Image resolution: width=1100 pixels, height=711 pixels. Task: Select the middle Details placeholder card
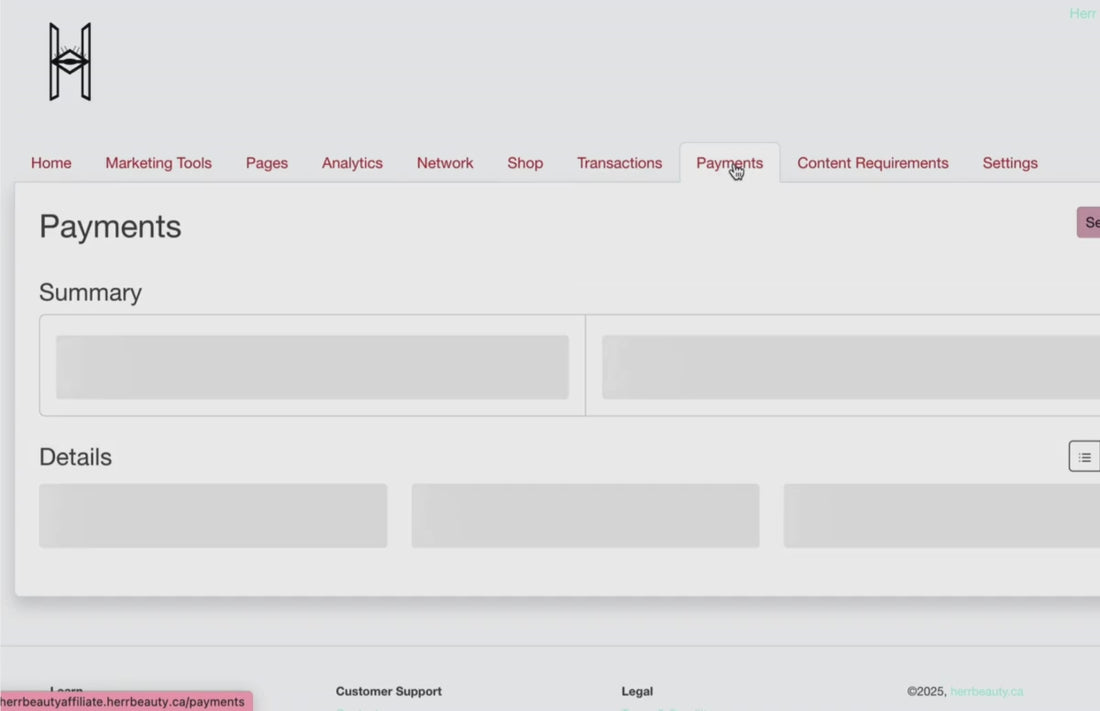click(586, 516)
